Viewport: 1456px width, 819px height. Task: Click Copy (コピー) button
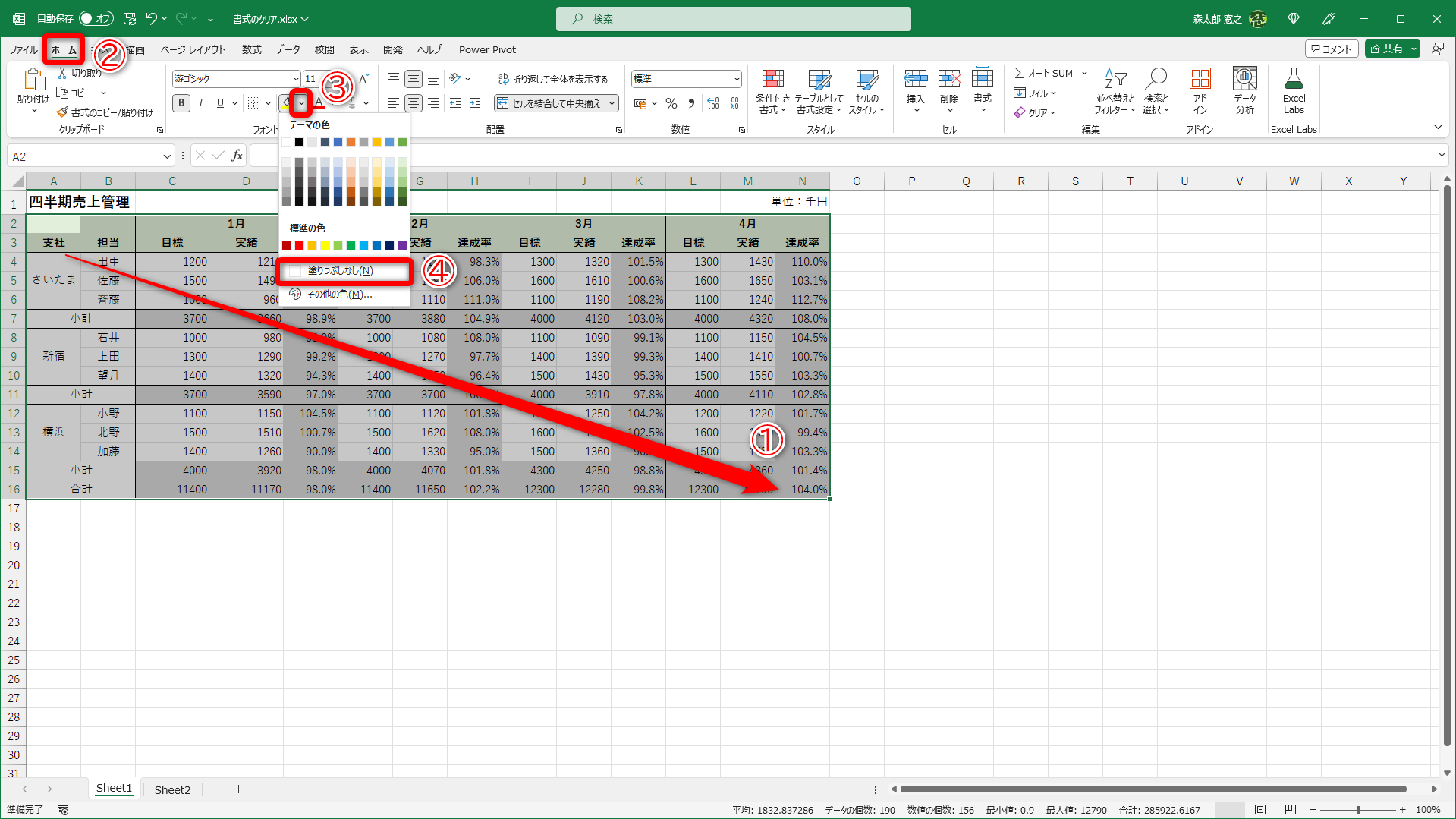pos(74,93)
